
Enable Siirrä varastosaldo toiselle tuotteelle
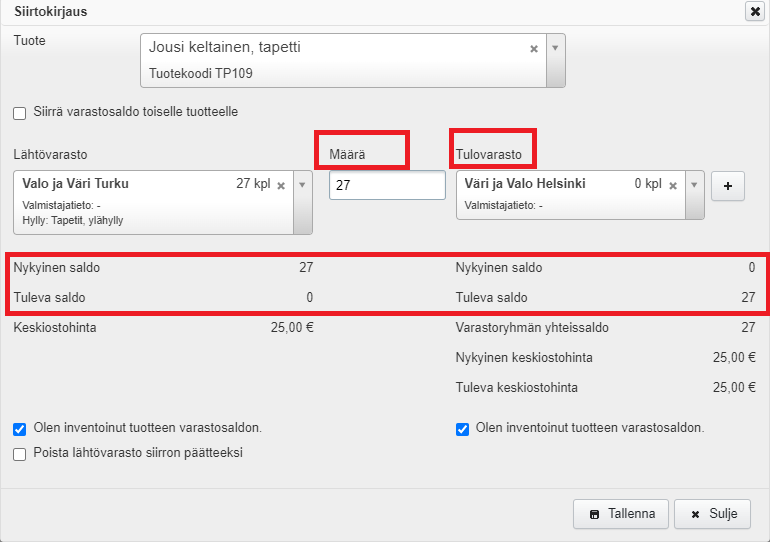(x=20, y=113)
